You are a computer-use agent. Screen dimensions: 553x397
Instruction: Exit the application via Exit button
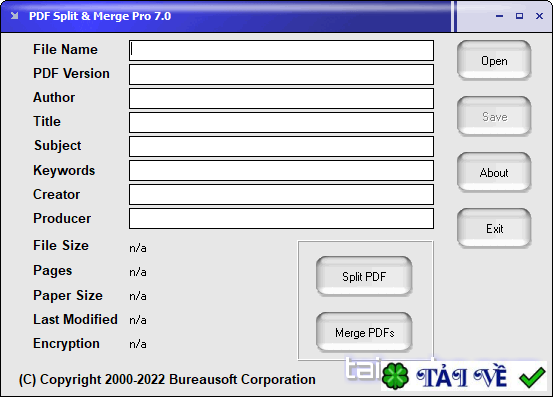pos(494,228)
